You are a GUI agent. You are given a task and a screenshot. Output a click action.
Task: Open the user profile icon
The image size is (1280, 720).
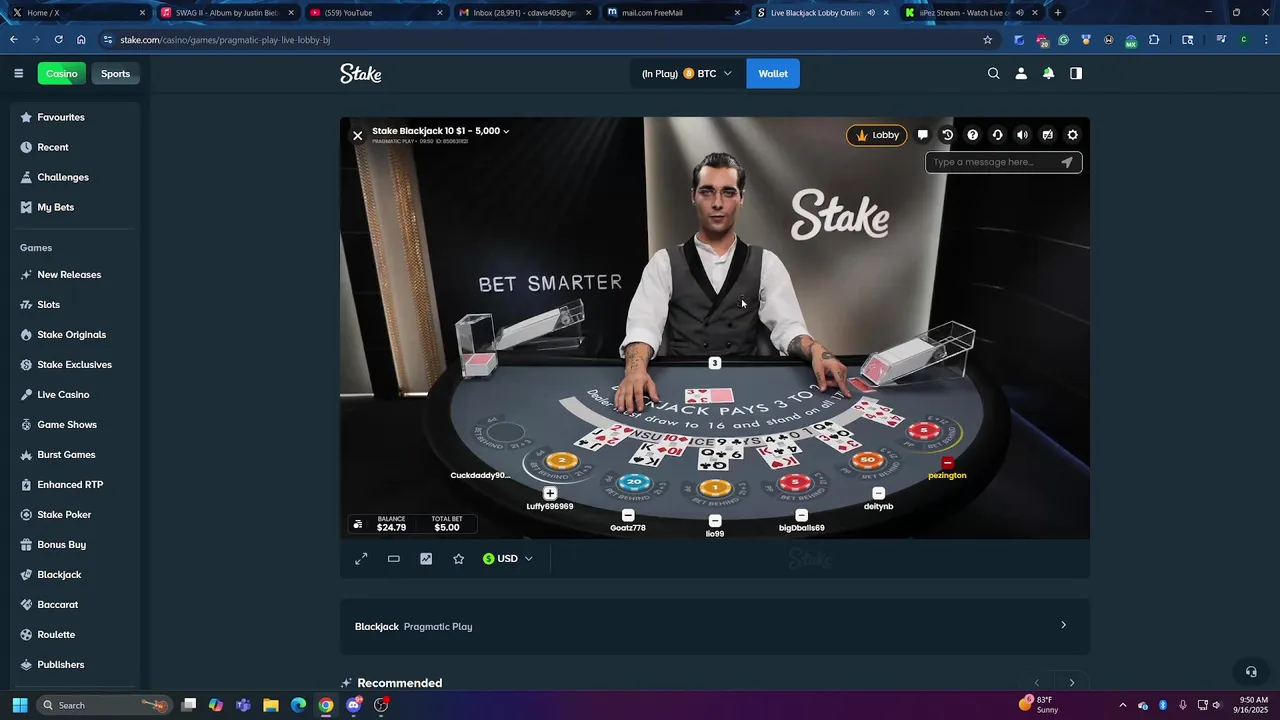1021,73
